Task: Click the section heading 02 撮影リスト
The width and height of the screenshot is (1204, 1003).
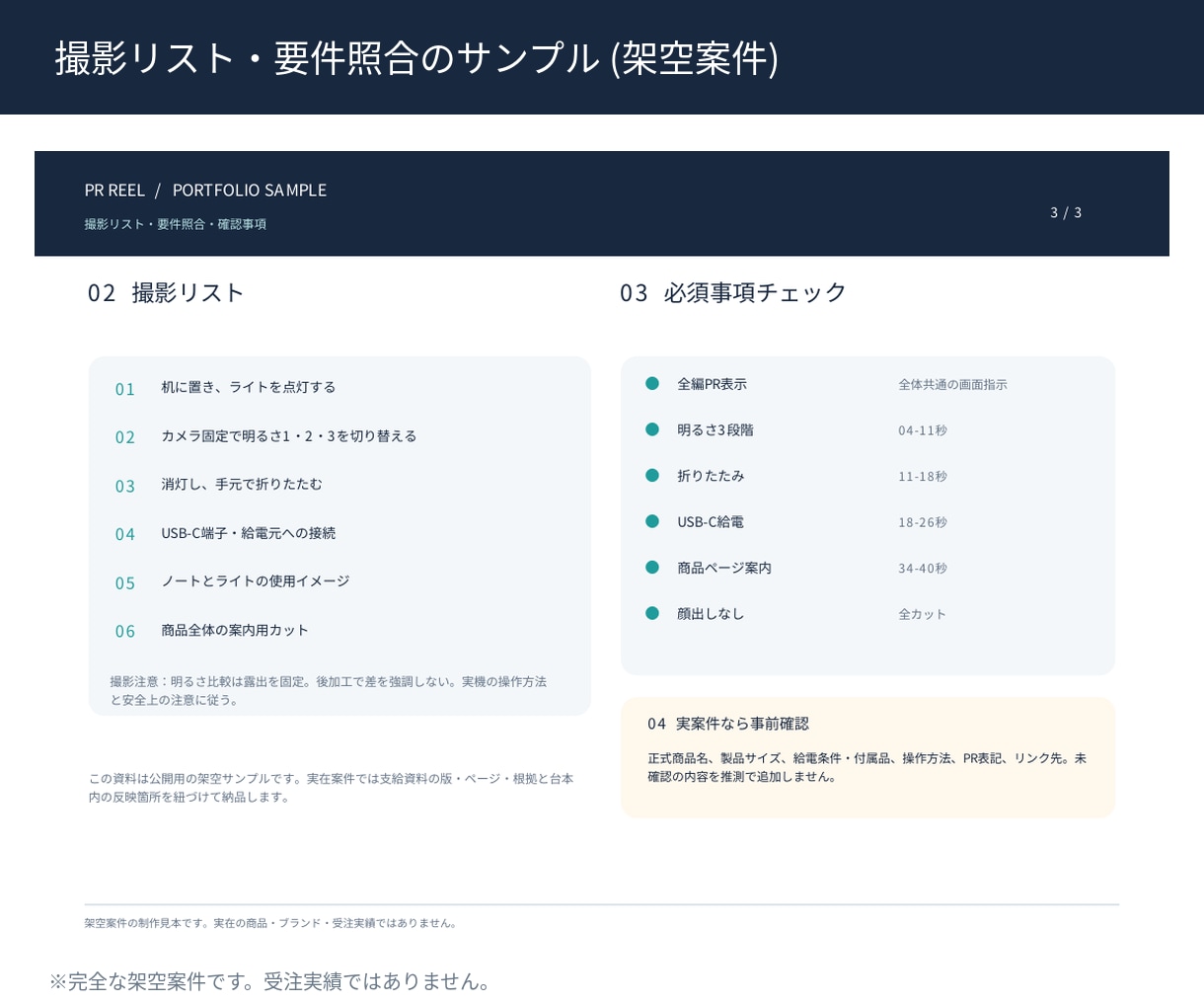Action: coord(166,292)
